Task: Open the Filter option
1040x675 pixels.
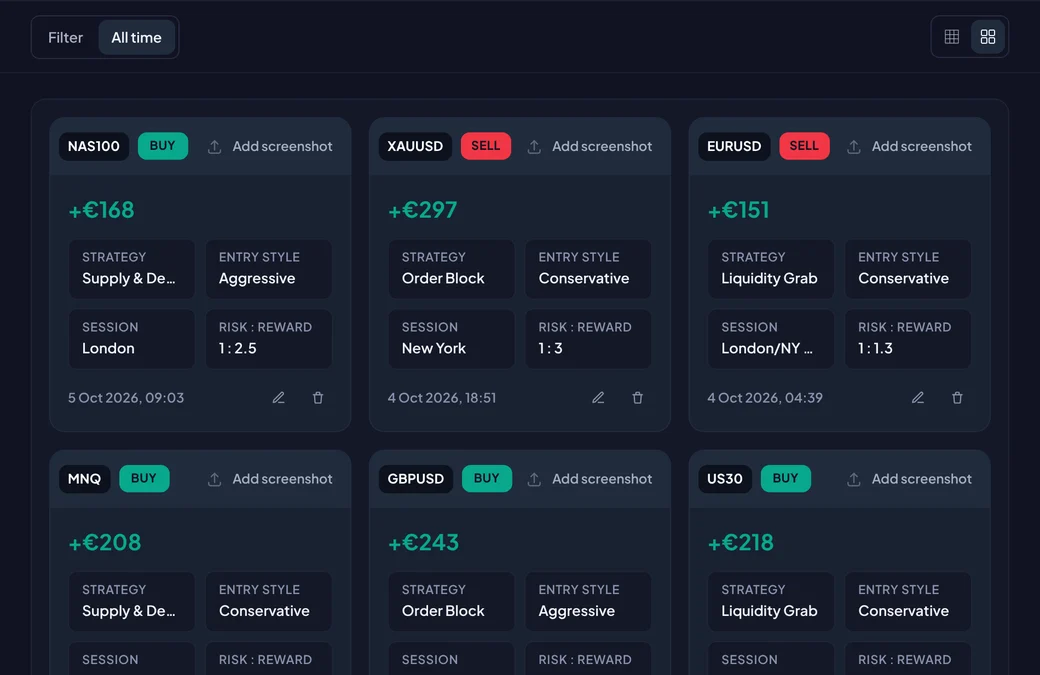Action: [65, 38]
